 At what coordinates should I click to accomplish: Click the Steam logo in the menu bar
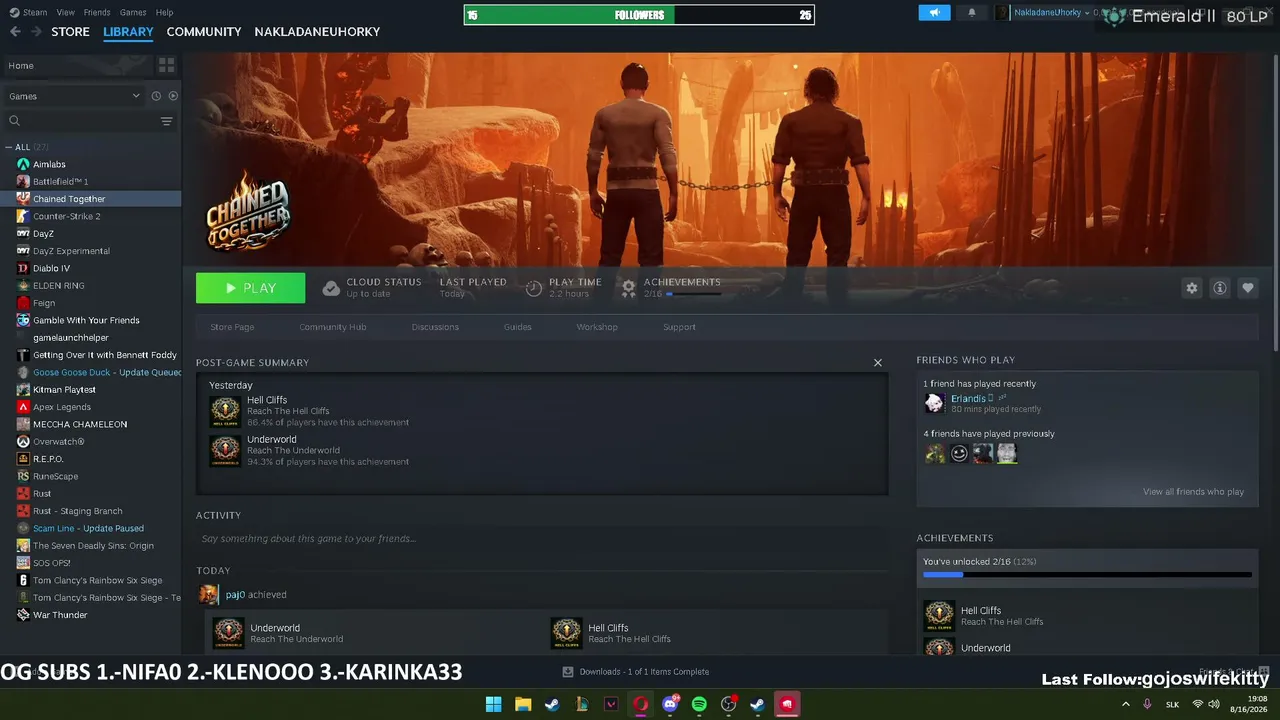click(15, 12)
